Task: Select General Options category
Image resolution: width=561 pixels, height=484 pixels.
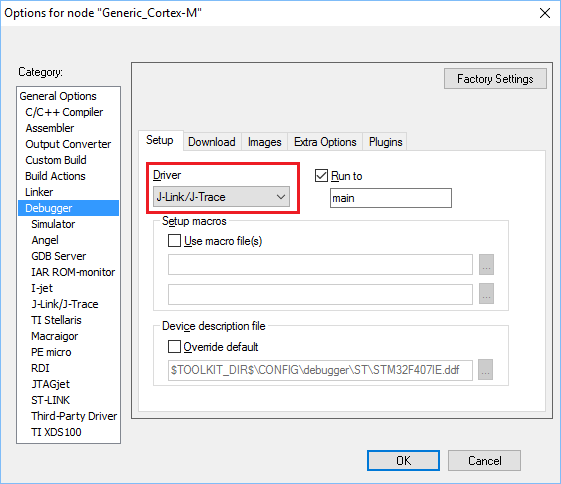Action: click(x=58, y=96)
